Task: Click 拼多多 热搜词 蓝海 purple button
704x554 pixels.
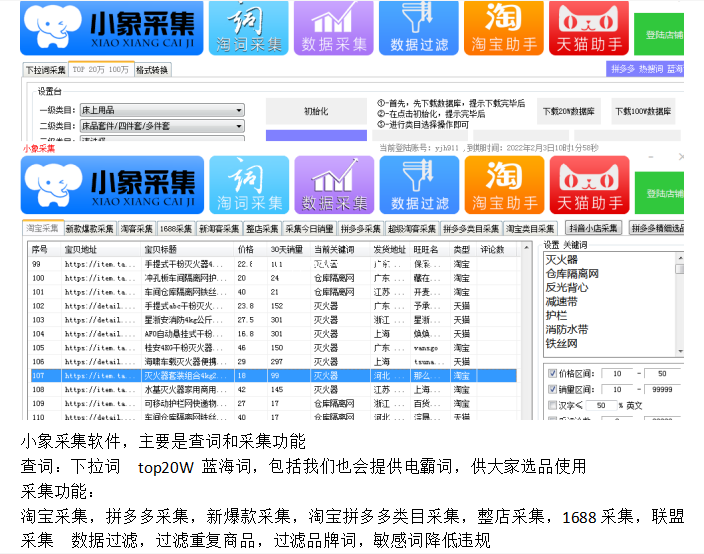Action: click(645, 69)
